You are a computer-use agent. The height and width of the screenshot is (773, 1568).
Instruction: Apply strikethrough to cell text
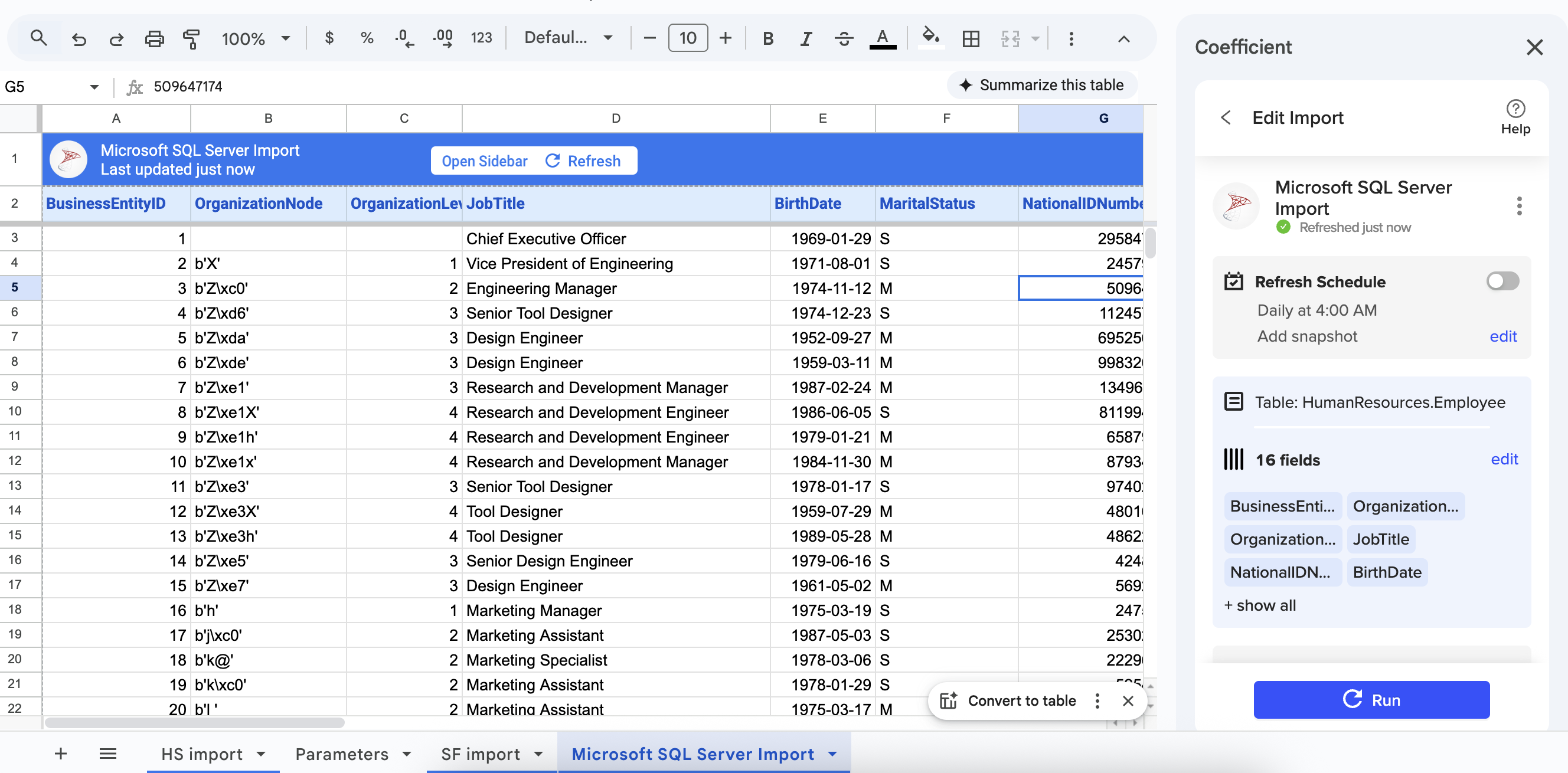(844, 38)
